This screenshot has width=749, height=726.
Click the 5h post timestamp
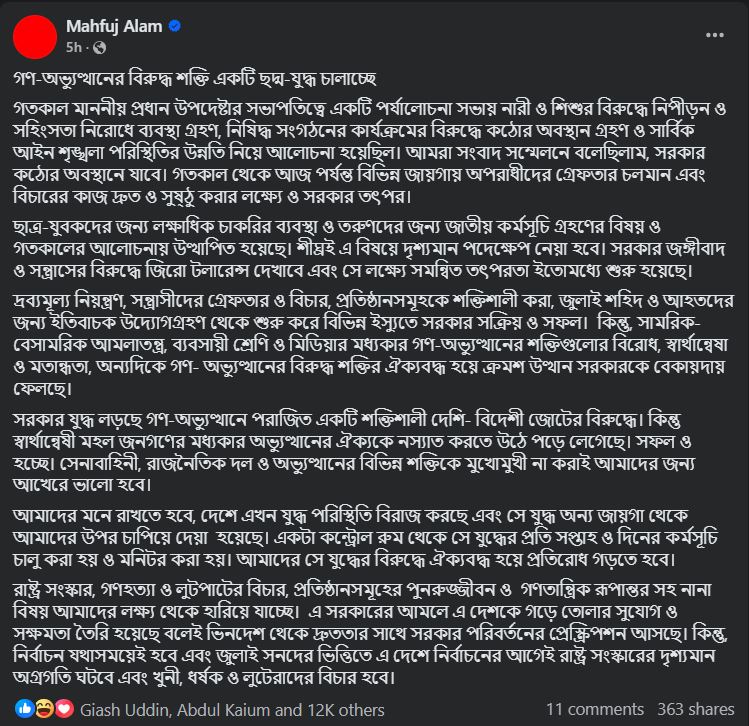75,47
